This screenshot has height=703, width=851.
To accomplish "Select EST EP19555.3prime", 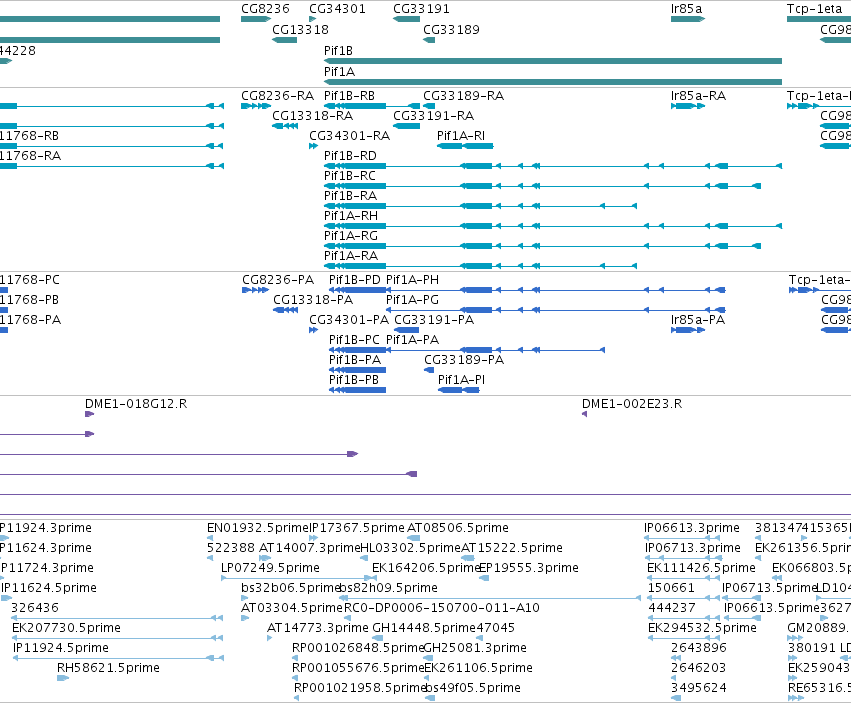I will tap(529, 568).
